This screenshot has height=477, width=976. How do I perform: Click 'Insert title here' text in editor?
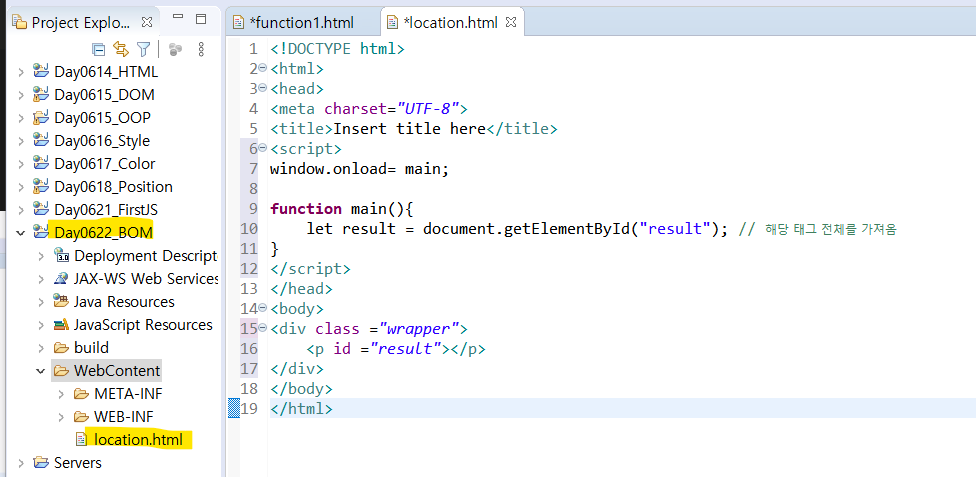click(x=409, y=130)
